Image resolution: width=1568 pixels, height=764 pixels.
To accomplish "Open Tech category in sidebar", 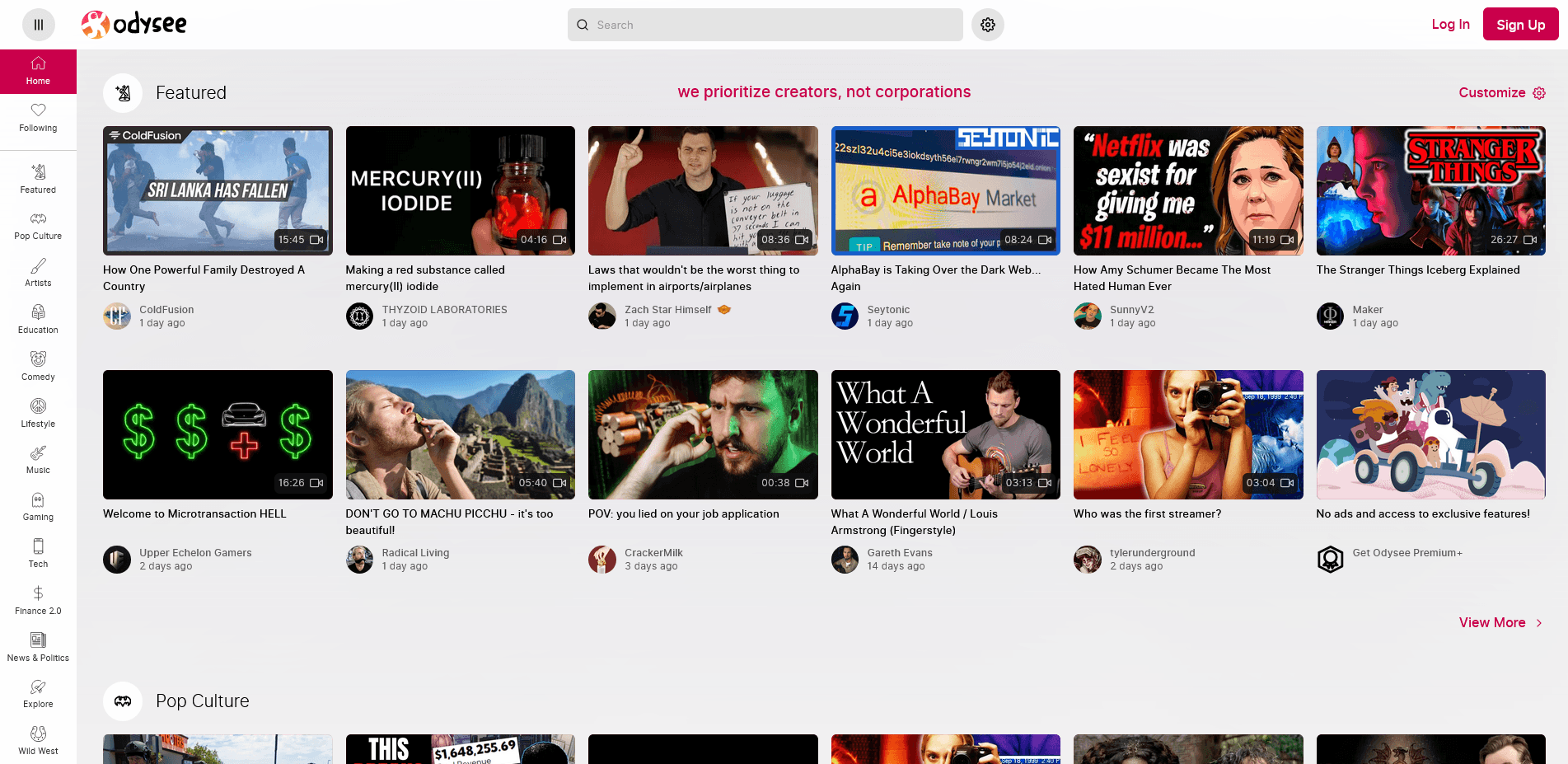I will pos(38,554).
